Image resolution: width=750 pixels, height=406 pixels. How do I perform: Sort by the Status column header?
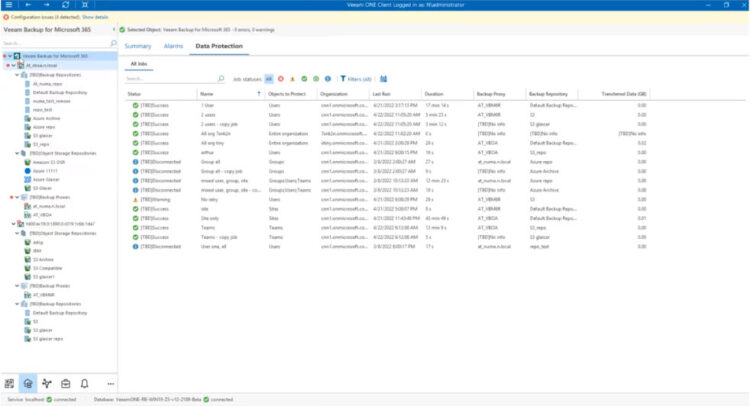click(x=134, y=94)
